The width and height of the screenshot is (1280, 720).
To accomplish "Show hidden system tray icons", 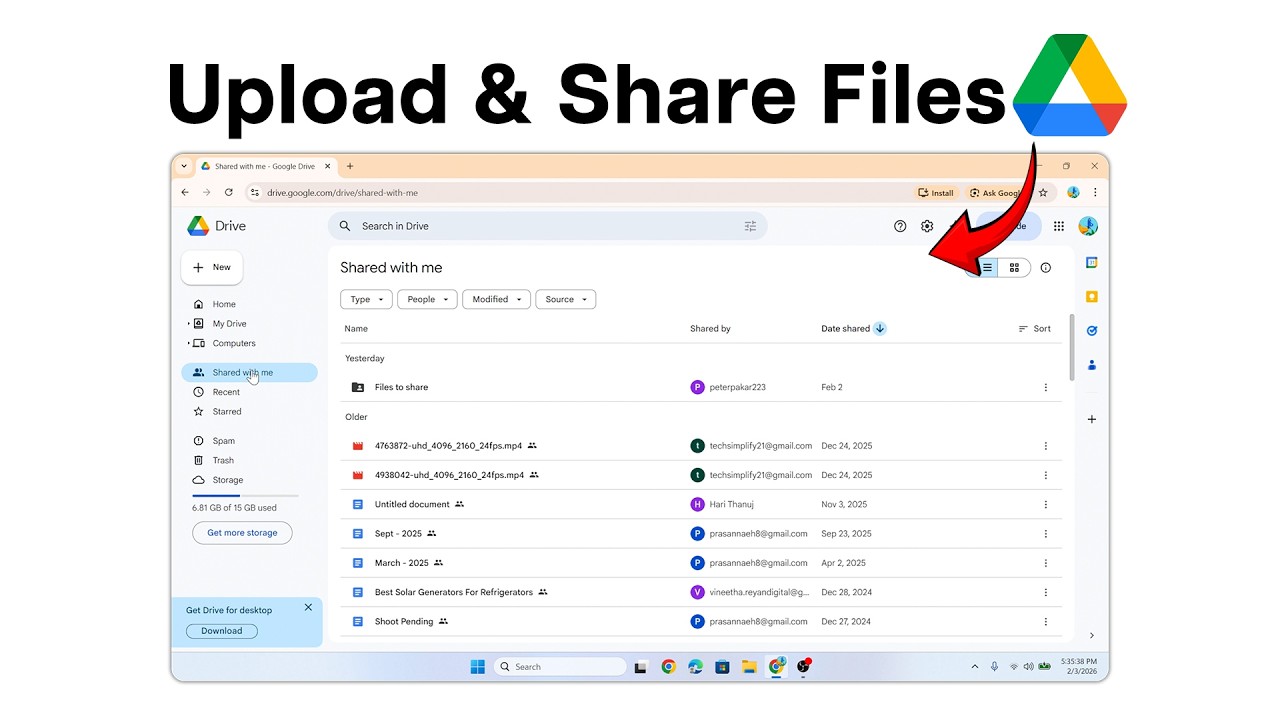I will [x=975, y=667].
